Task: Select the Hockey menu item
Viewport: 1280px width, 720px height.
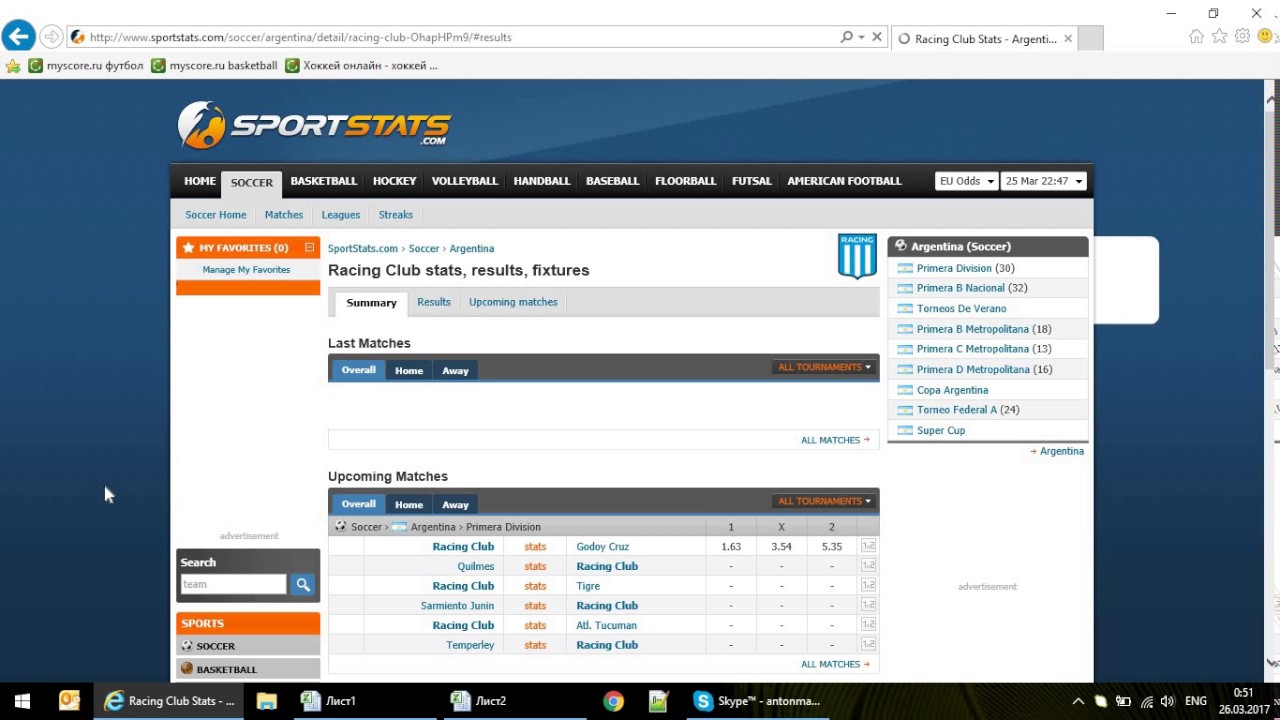Action: [x=394, y=181]
